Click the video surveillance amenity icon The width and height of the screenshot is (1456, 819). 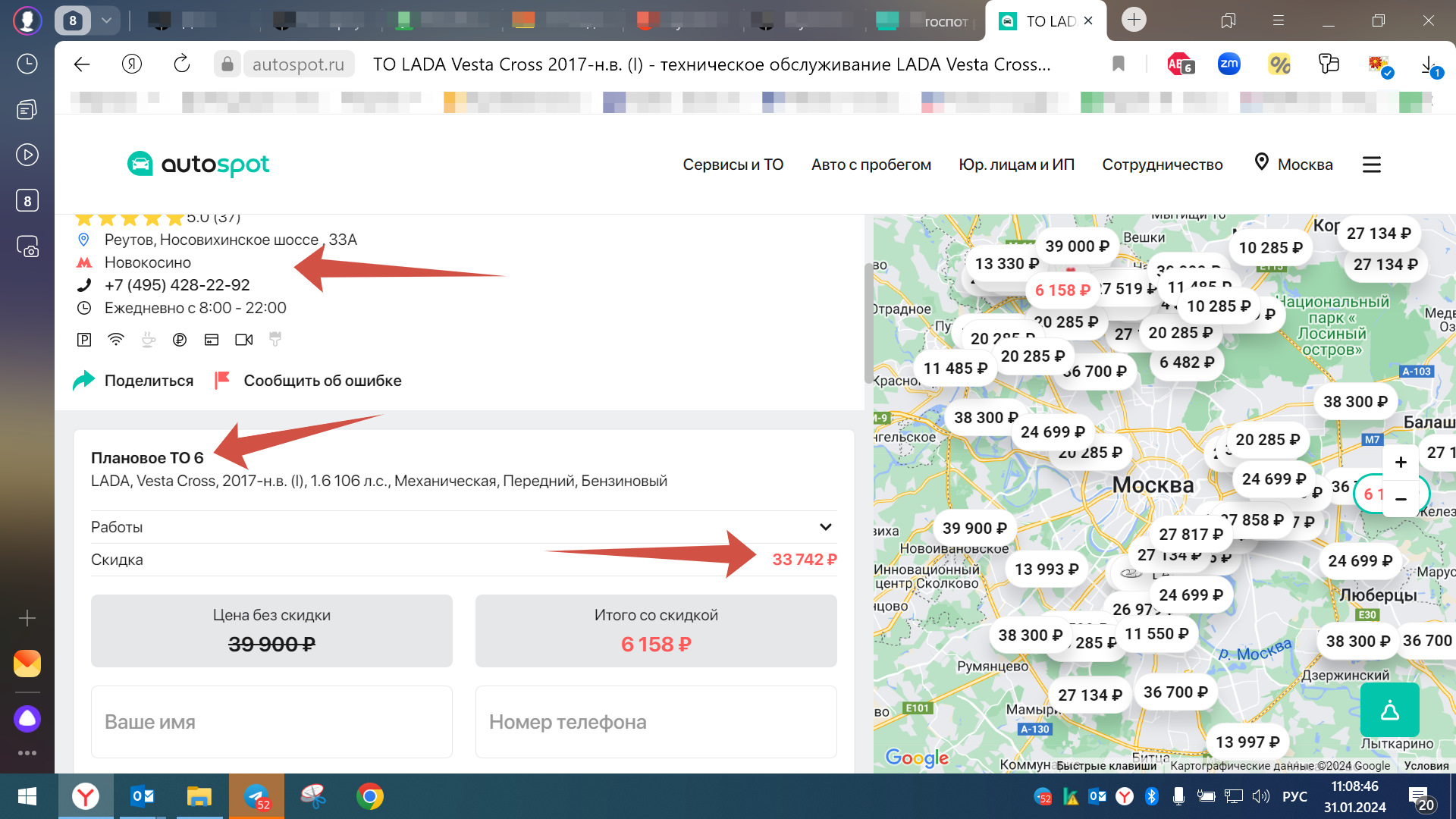tap(244, 340)
